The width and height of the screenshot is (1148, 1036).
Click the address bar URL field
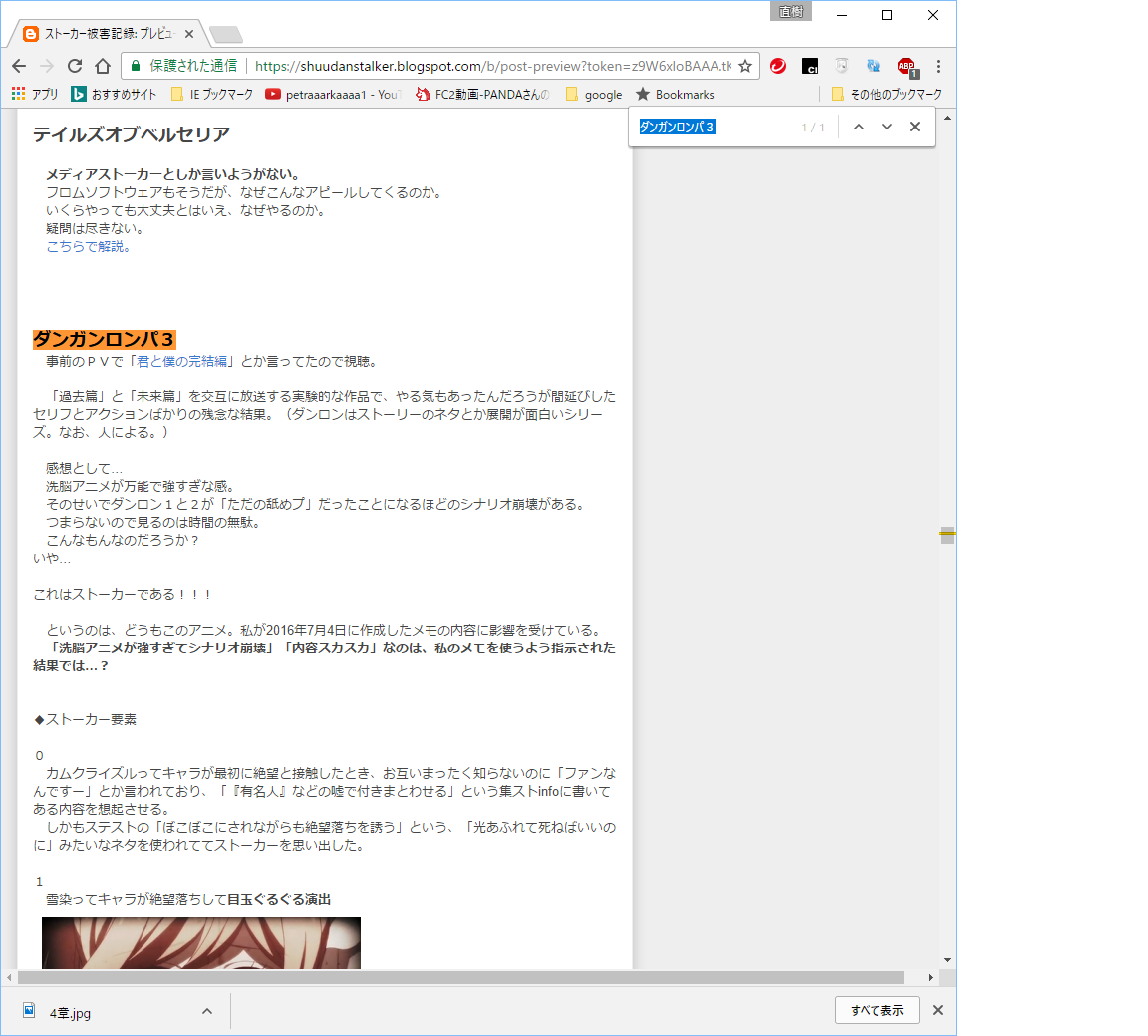click(491, 66)
